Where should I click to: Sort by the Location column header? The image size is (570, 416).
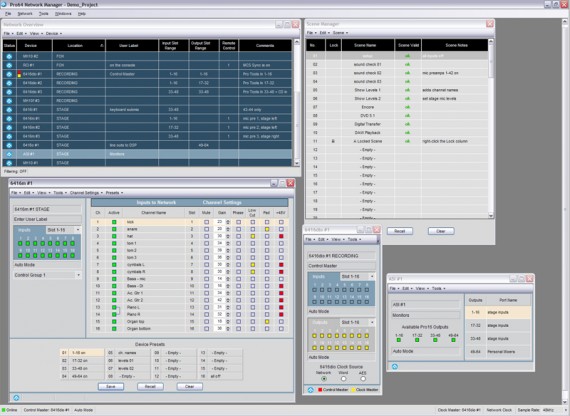(x=79, y=45)
